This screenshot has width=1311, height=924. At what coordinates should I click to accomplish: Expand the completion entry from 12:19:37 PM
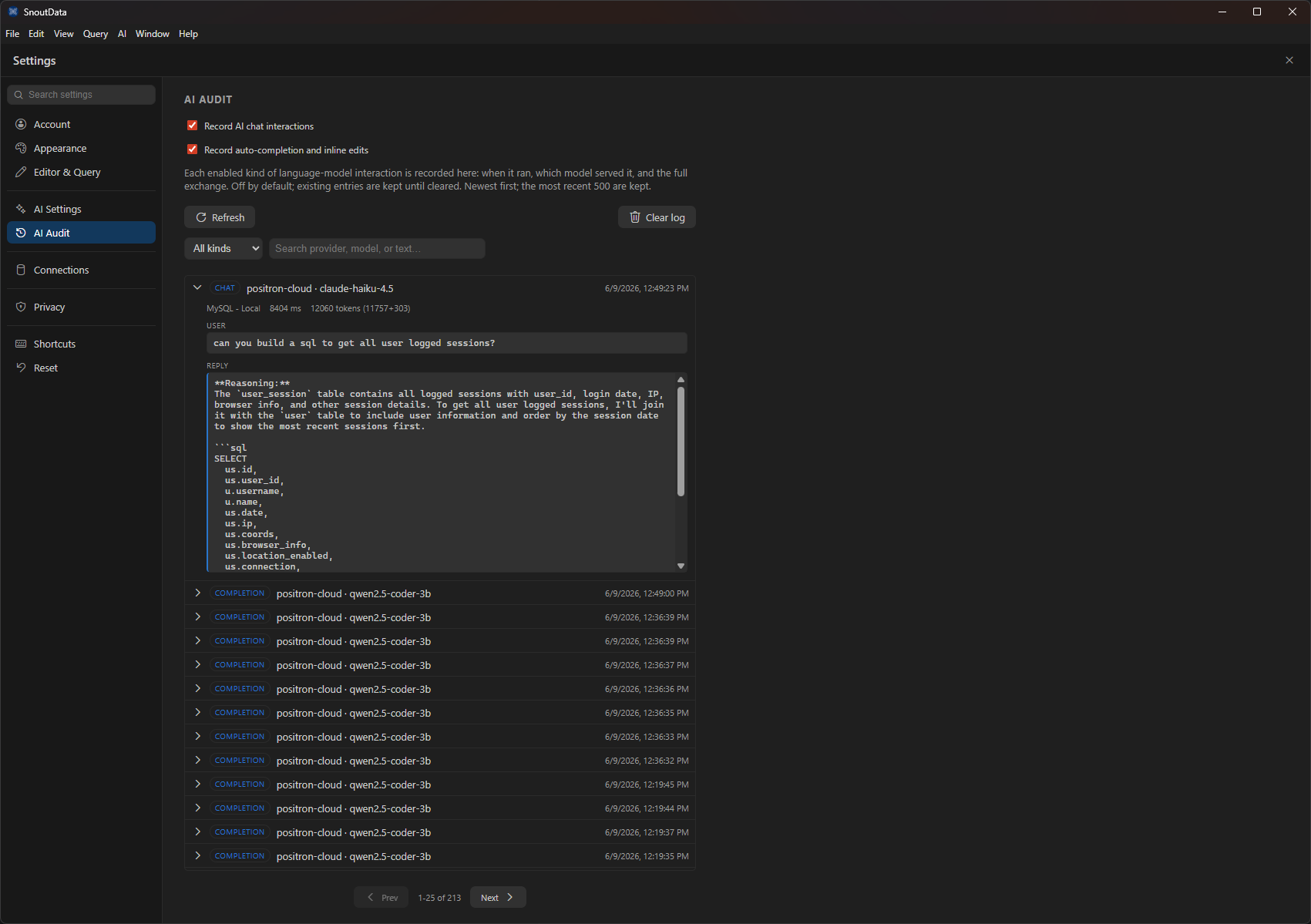[197, 832]
